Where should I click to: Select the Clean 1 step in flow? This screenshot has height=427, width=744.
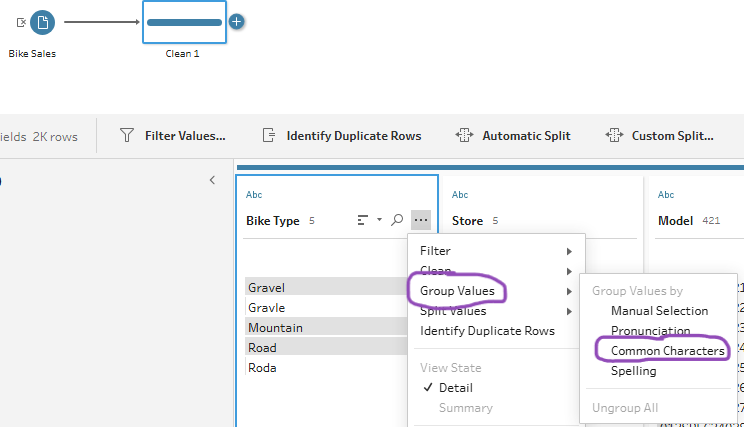pyautogui.click(x=184, y=22)
